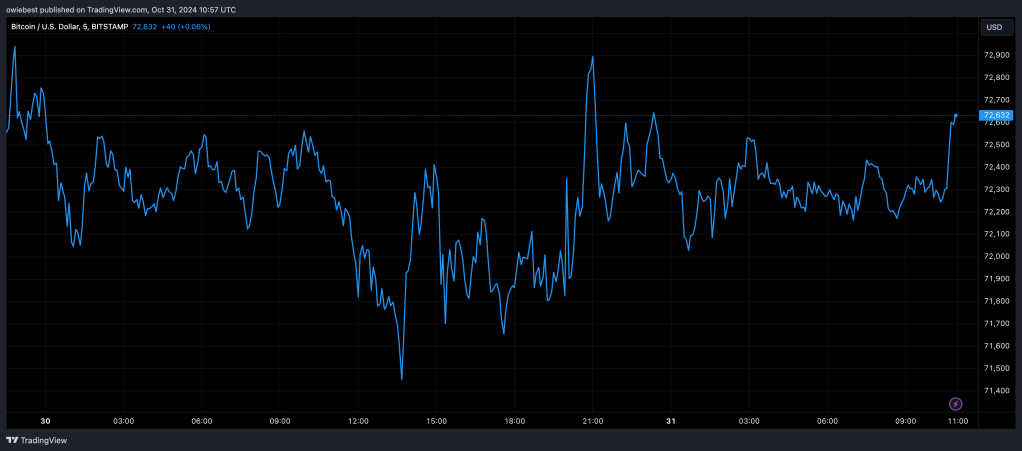Screen dimensions: 1022x451
Task: Click the 11:00 time axis label
Action: [957, 422]
